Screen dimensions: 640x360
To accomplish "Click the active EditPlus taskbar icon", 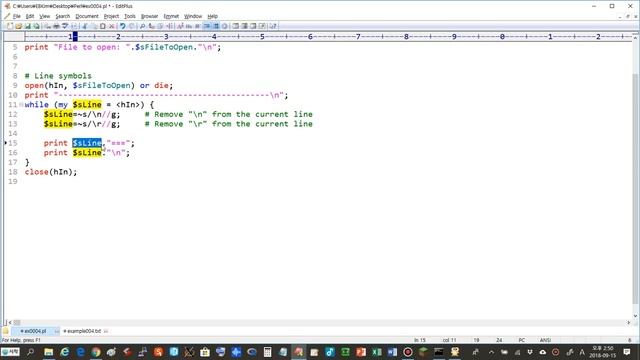I will point(299,352).
